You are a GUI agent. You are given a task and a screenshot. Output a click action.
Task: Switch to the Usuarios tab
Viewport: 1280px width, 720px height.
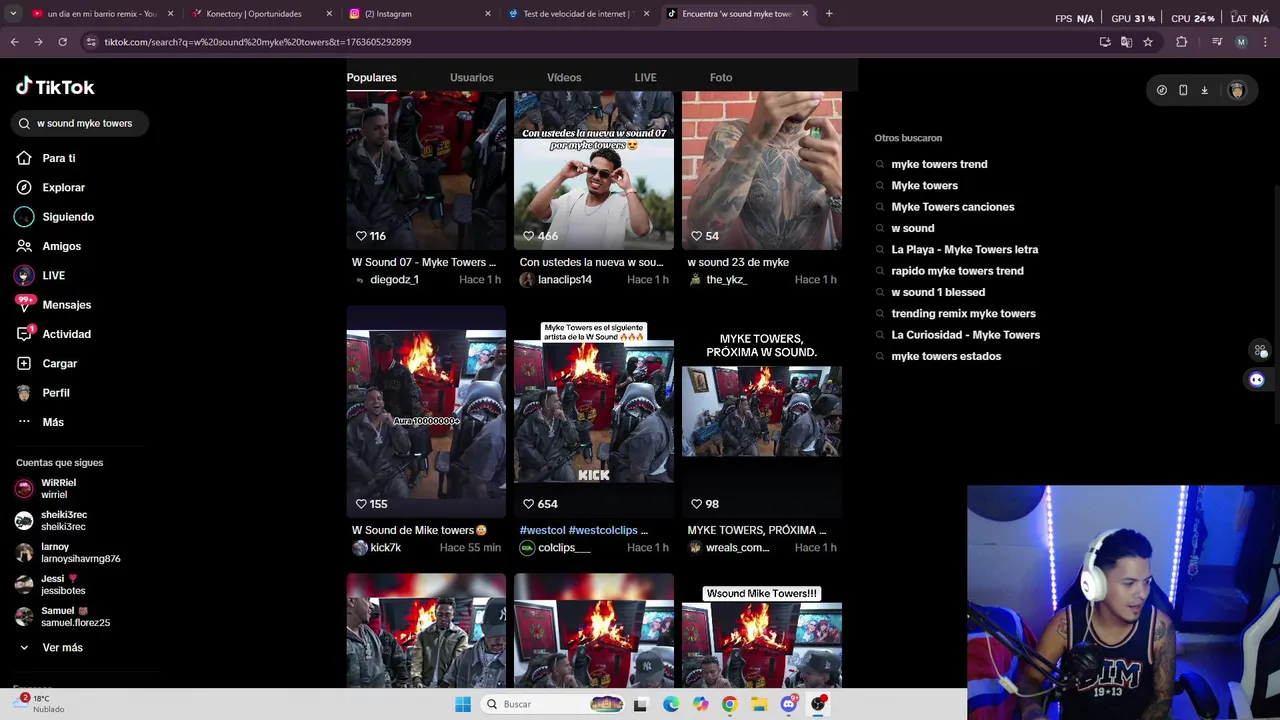click(x=471, y=77)
